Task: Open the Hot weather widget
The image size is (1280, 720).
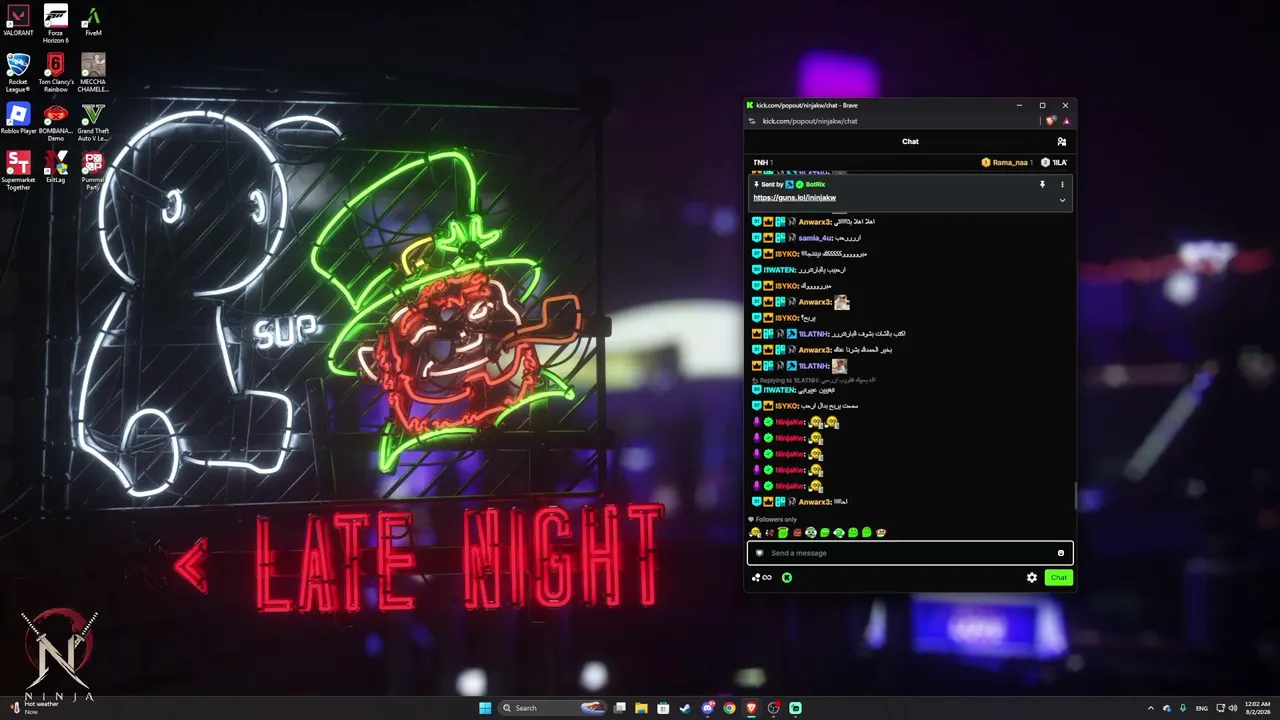Action: pos(34,708)
